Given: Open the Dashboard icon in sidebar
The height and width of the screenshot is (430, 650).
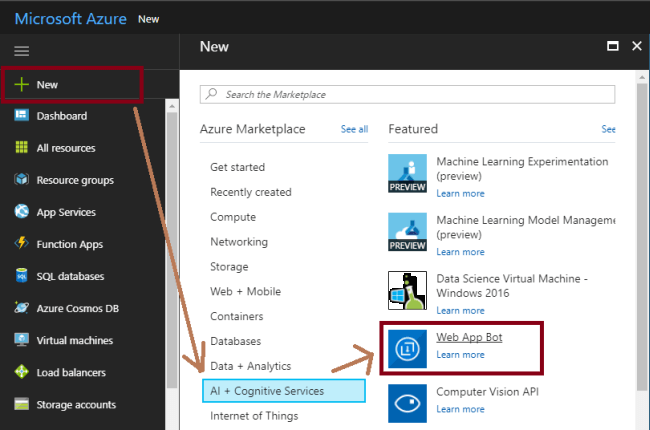Looking at the screenshot, I should coord(21,116).
